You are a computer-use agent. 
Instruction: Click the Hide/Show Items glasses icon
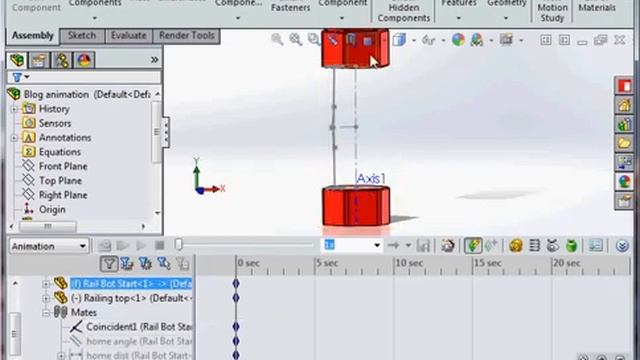click(429, 40)
